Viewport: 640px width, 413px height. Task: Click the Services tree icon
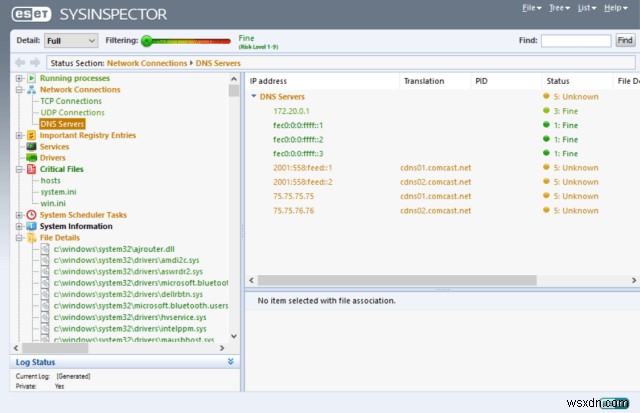31,147
